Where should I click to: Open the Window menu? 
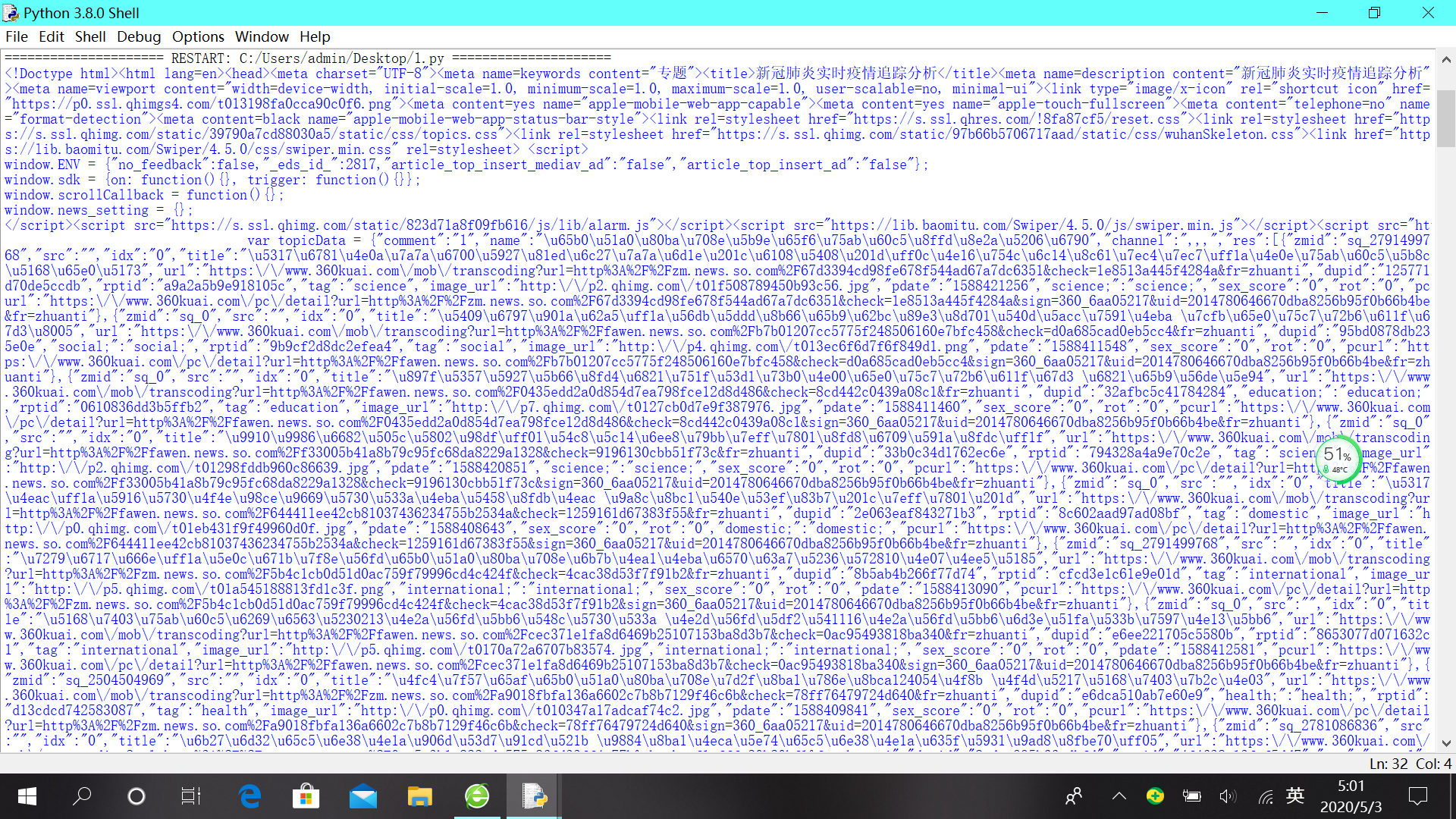262,36
